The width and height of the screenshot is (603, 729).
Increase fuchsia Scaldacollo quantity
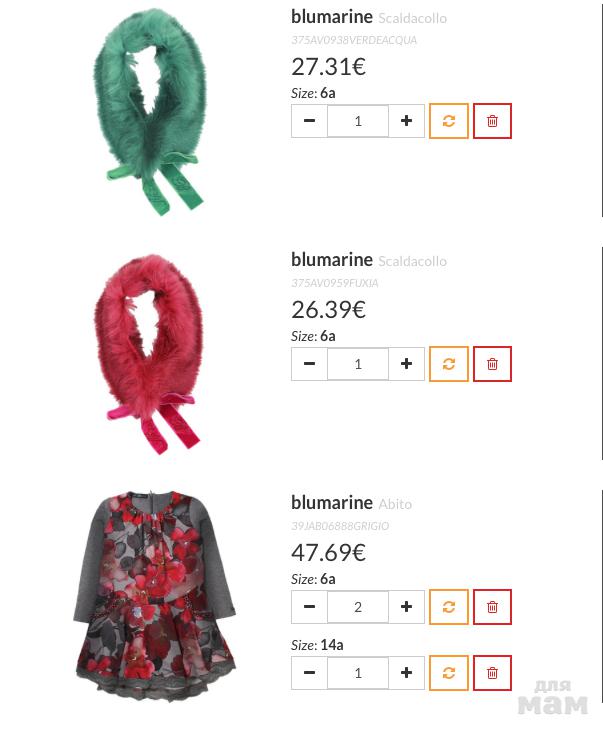pyautogui.click(x=406, y=364)
